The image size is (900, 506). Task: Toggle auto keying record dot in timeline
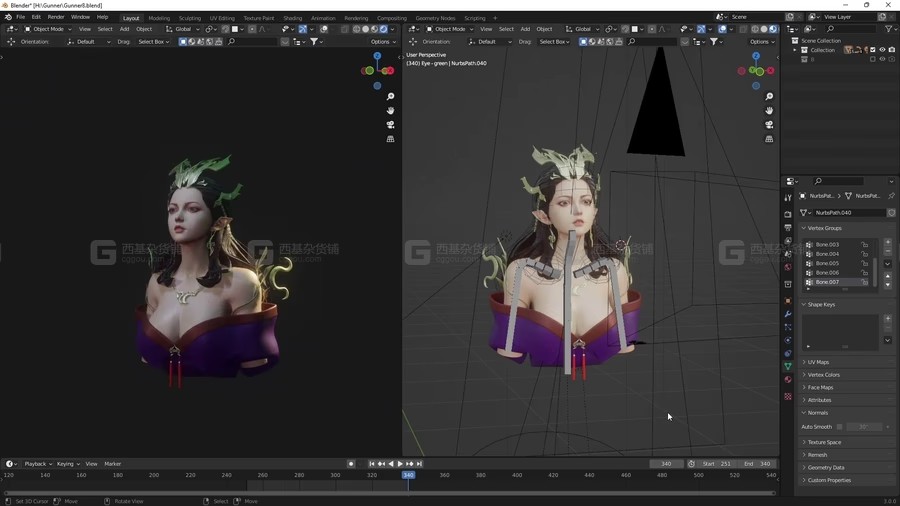pos(351,464)
